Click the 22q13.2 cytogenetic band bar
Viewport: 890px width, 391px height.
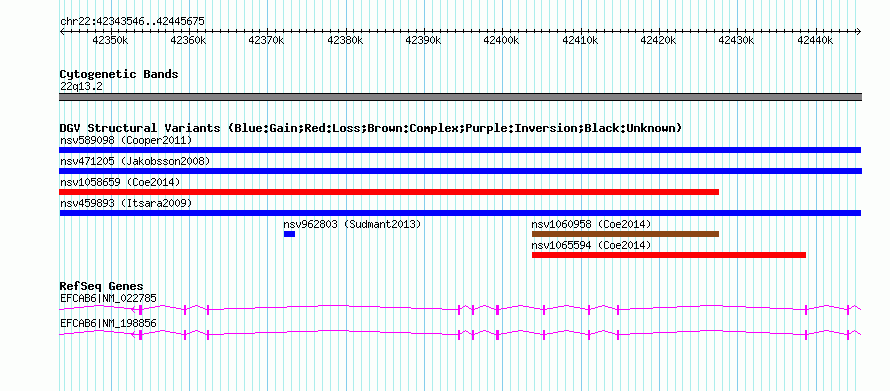click(460, 97)
